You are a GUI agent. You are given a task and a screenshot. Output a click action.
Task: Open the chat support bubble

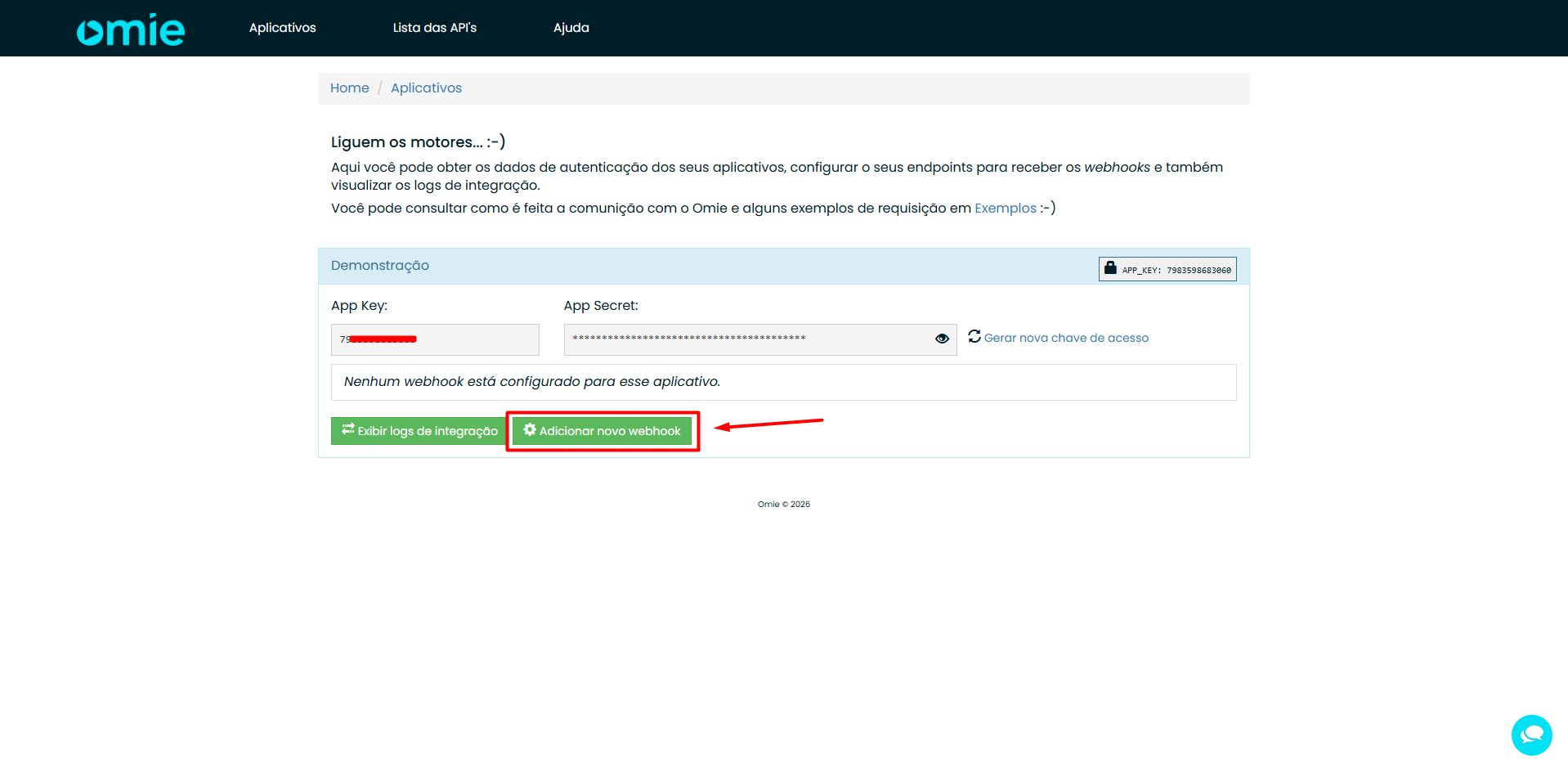point(1531,734)
